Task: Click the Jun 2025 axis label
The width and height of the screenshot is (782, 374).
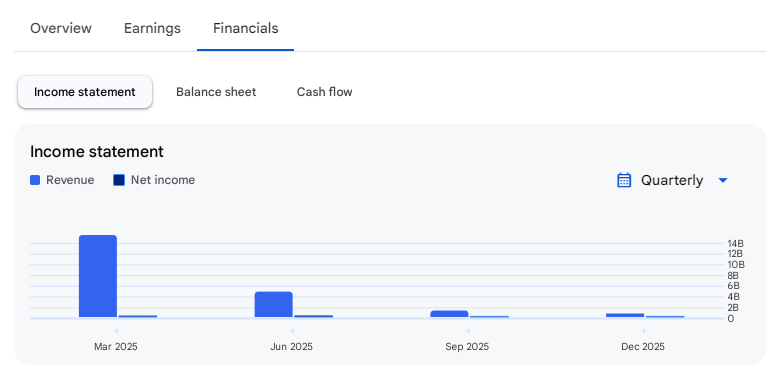Action: click(x=291, y=347)
